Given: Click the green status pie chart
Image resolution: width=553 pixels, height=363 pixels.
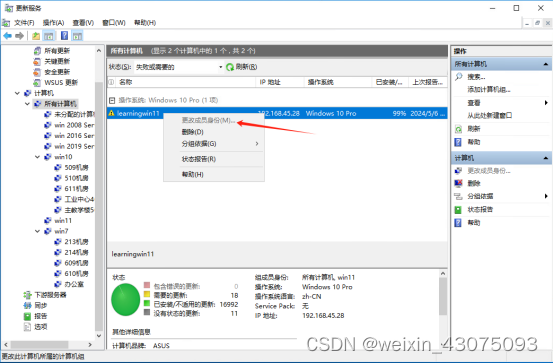Looking at the screenshot, I should (126, 300).
